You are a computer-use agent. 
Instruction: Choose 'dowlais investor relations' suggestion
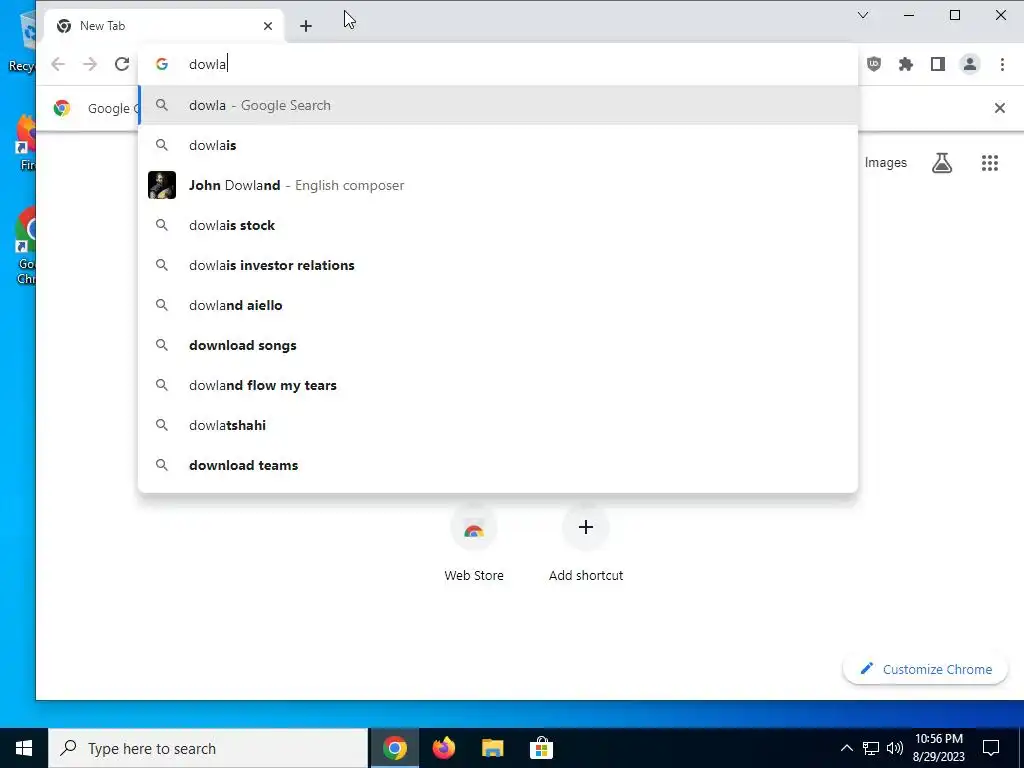pos(498,265)
